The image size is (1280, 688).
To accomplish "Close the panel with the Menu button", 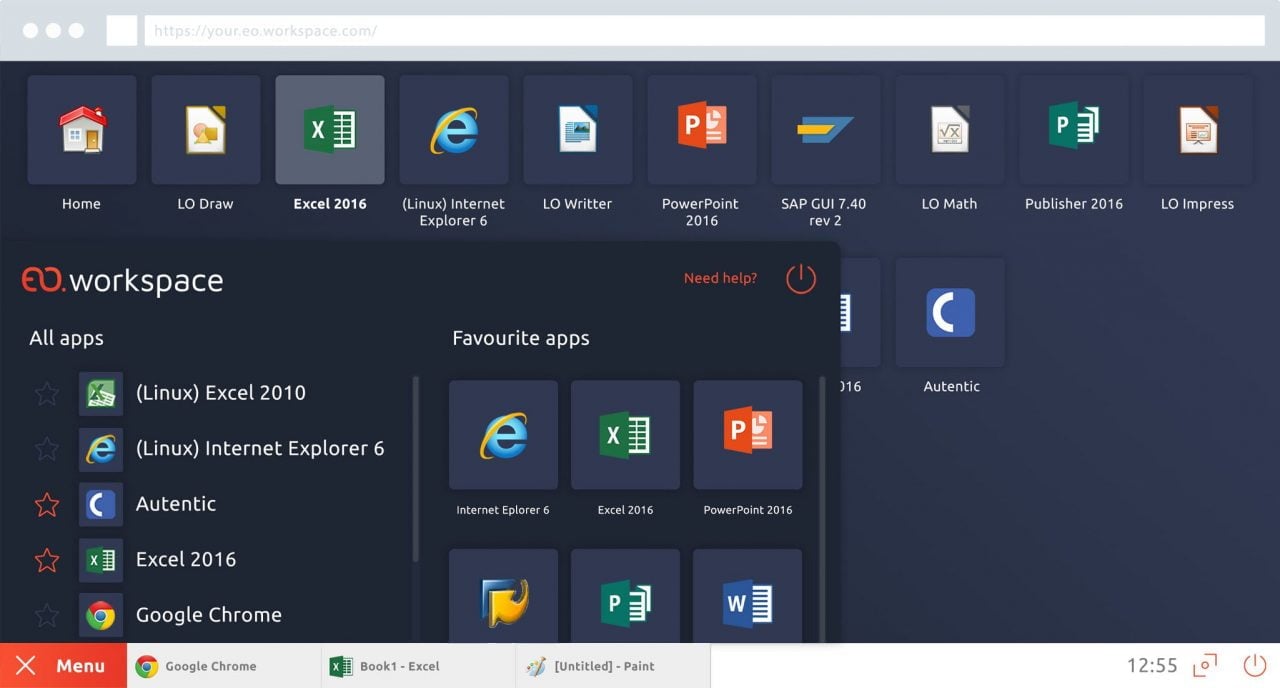I will tap(63, 665).
